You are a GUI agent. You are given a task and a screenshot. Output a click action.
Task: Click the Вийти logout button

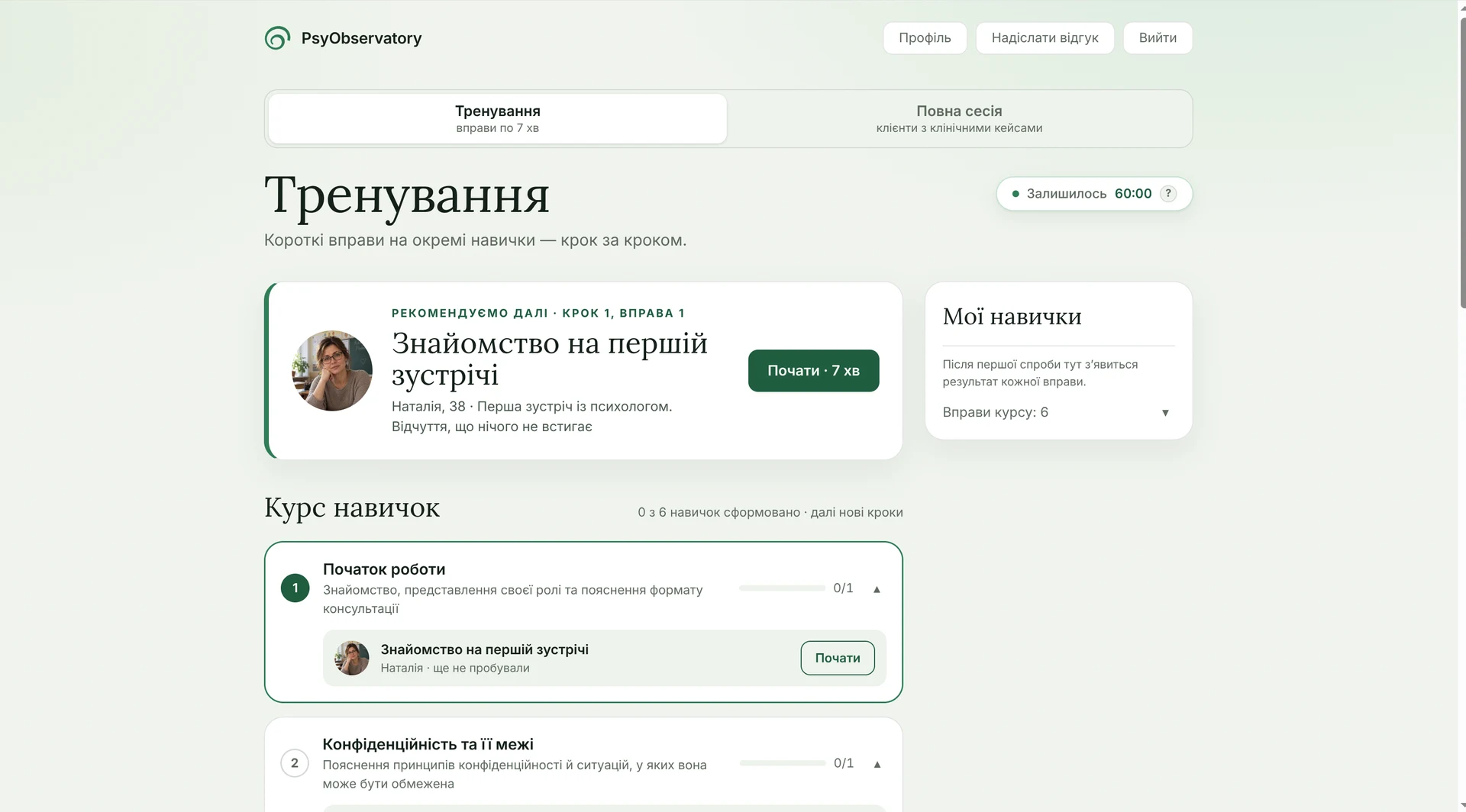(x=1158, y=38)
